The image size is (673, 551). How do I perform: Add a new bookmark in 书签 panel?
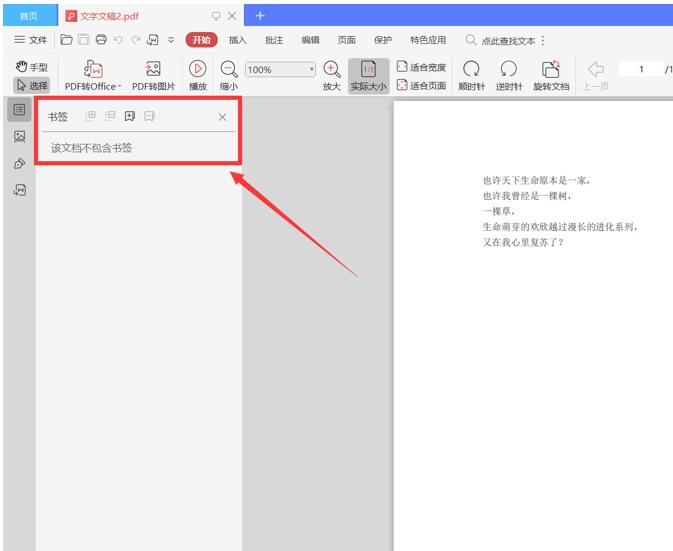click(x=130, y=116)
